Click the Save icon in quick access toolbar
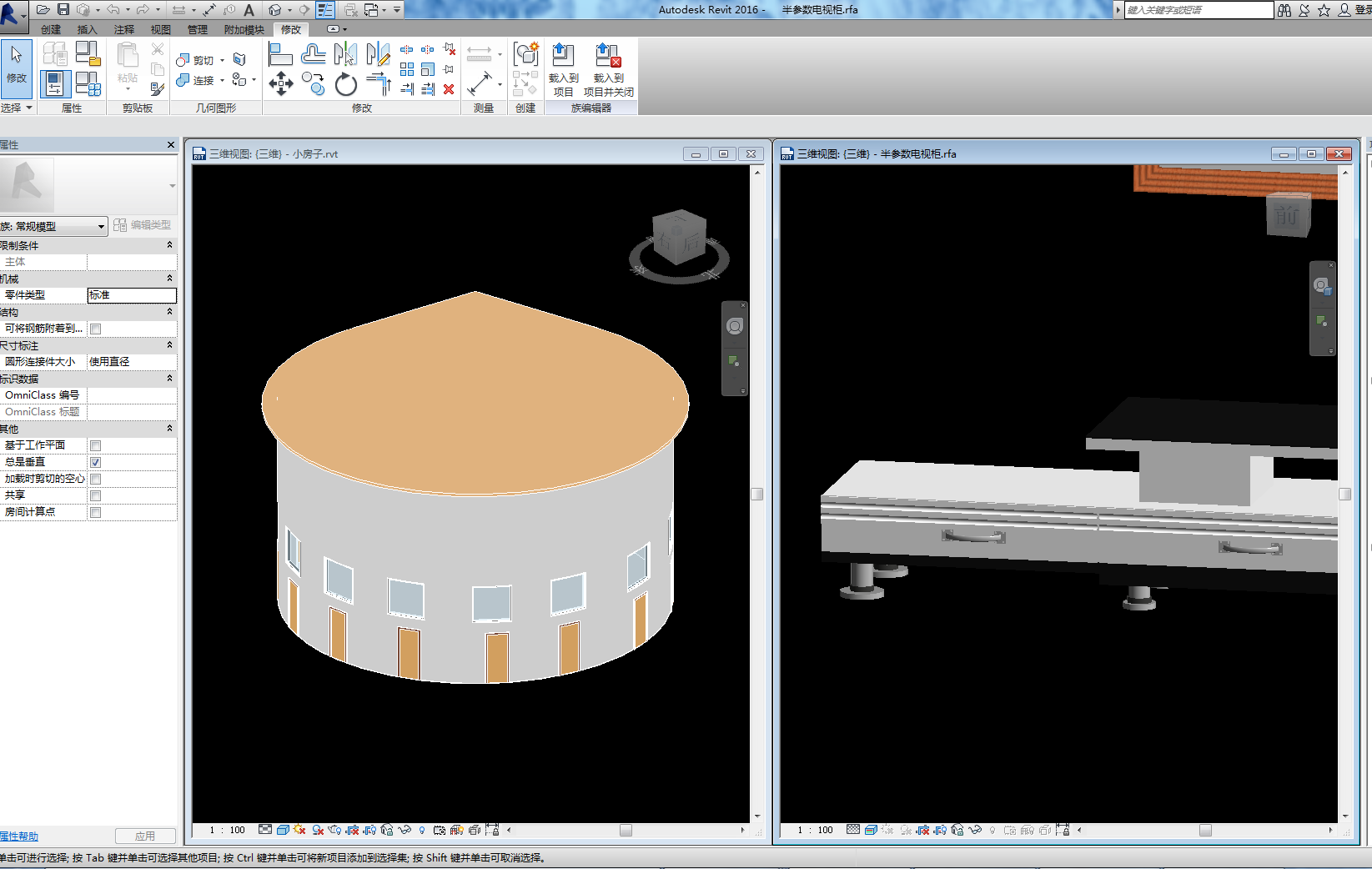1372x869 pixels. click(63, 9)
